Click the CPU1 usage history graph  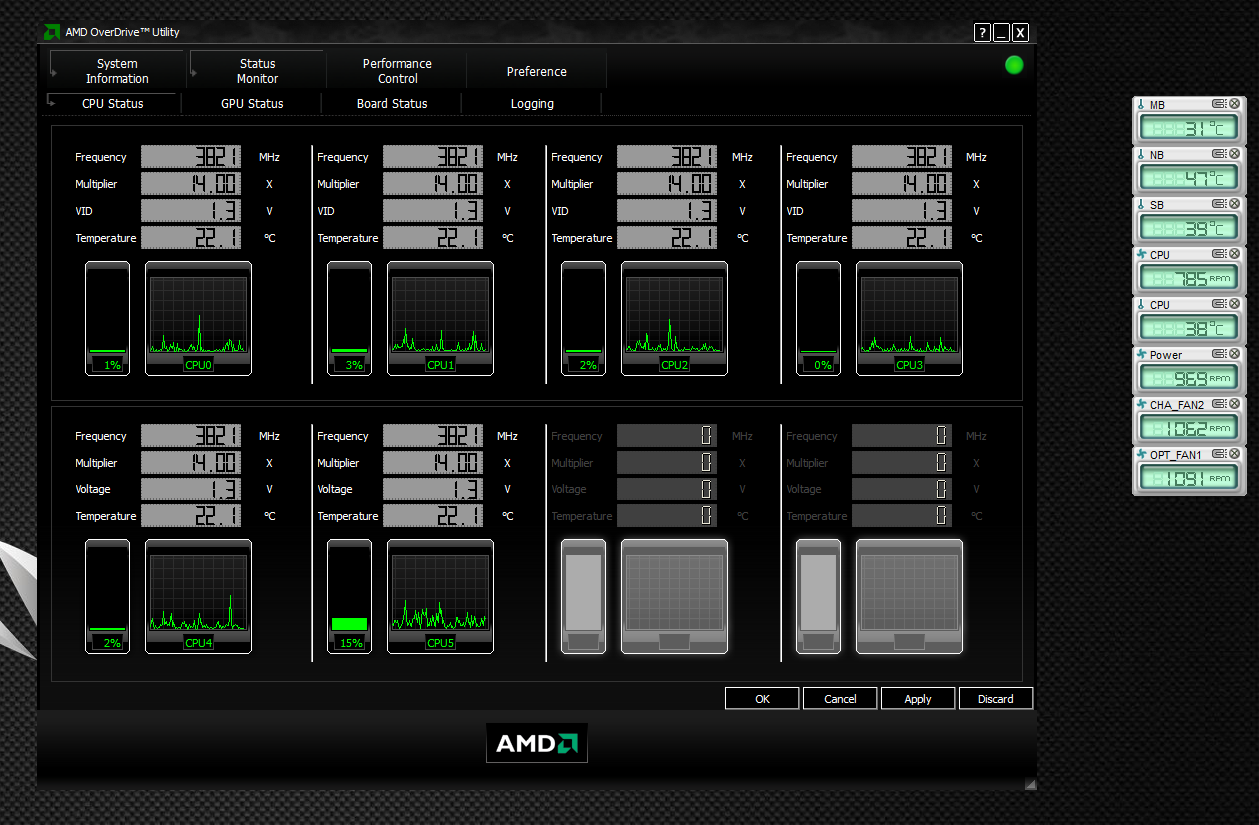point(440,318)
